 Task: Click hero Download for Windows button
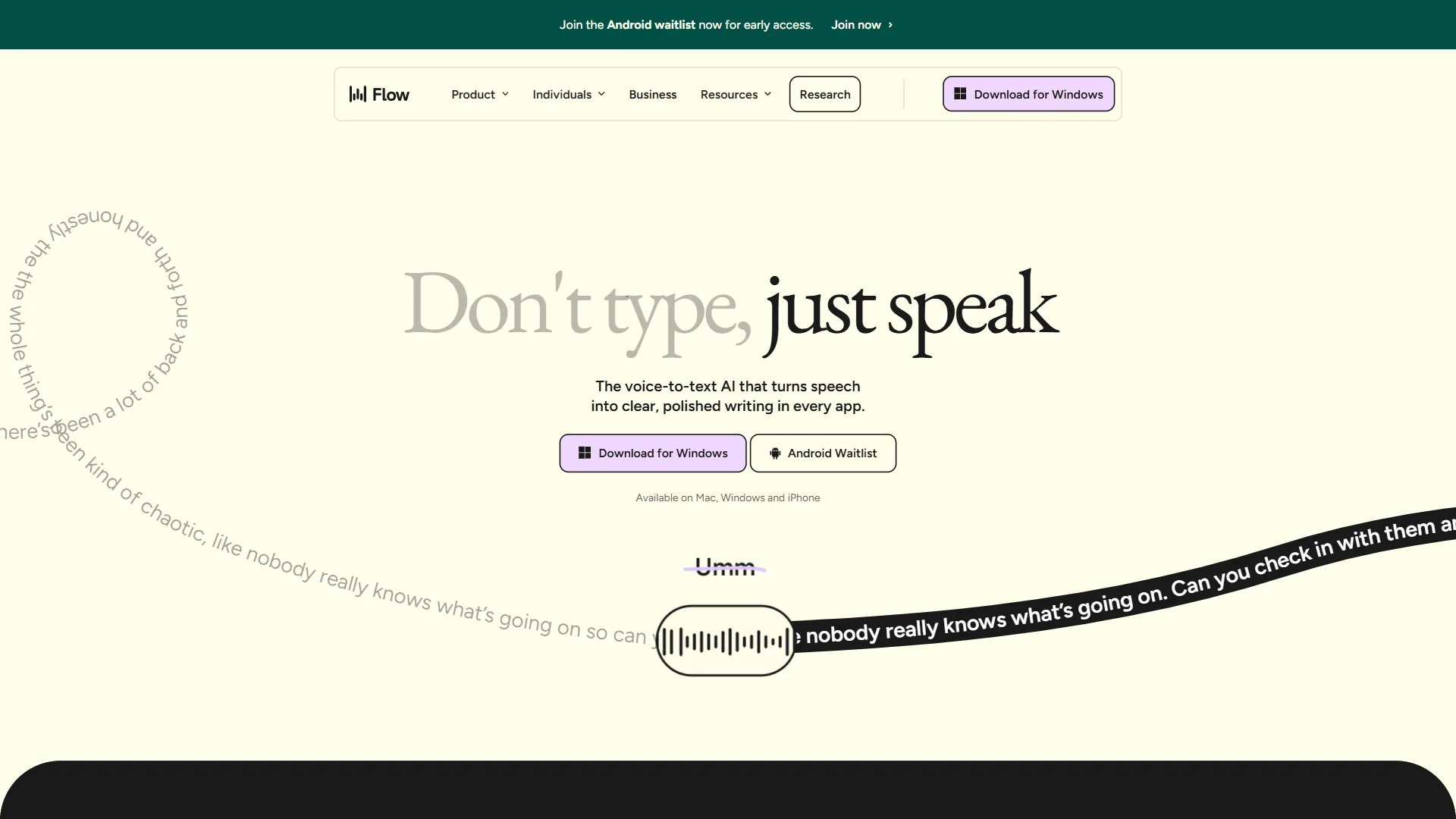click(653, 453)
